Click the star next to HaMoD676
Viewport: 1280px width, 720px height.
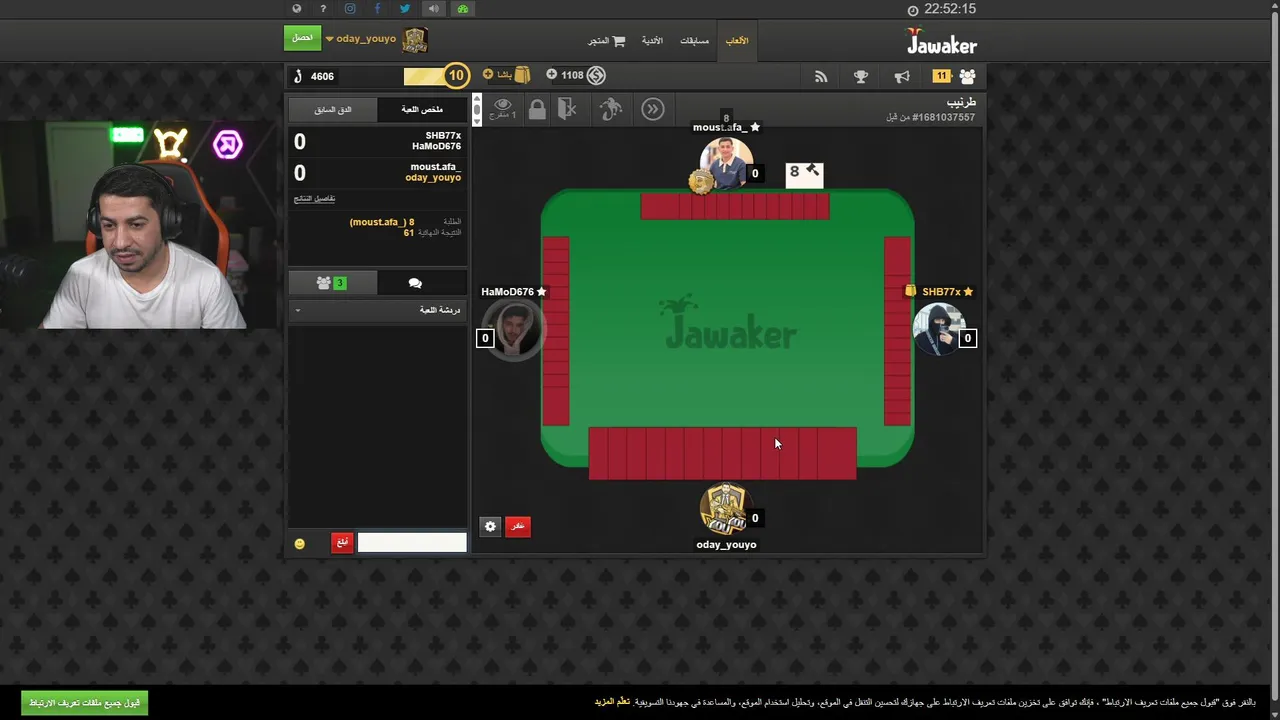(541, 292)
